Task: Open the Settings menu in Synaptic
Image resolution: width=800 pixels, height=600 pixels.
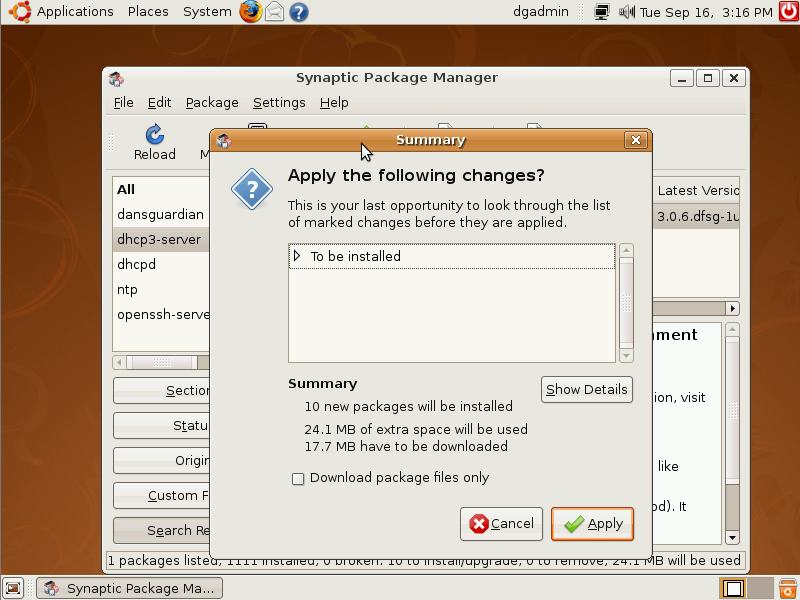Action: 279,103
